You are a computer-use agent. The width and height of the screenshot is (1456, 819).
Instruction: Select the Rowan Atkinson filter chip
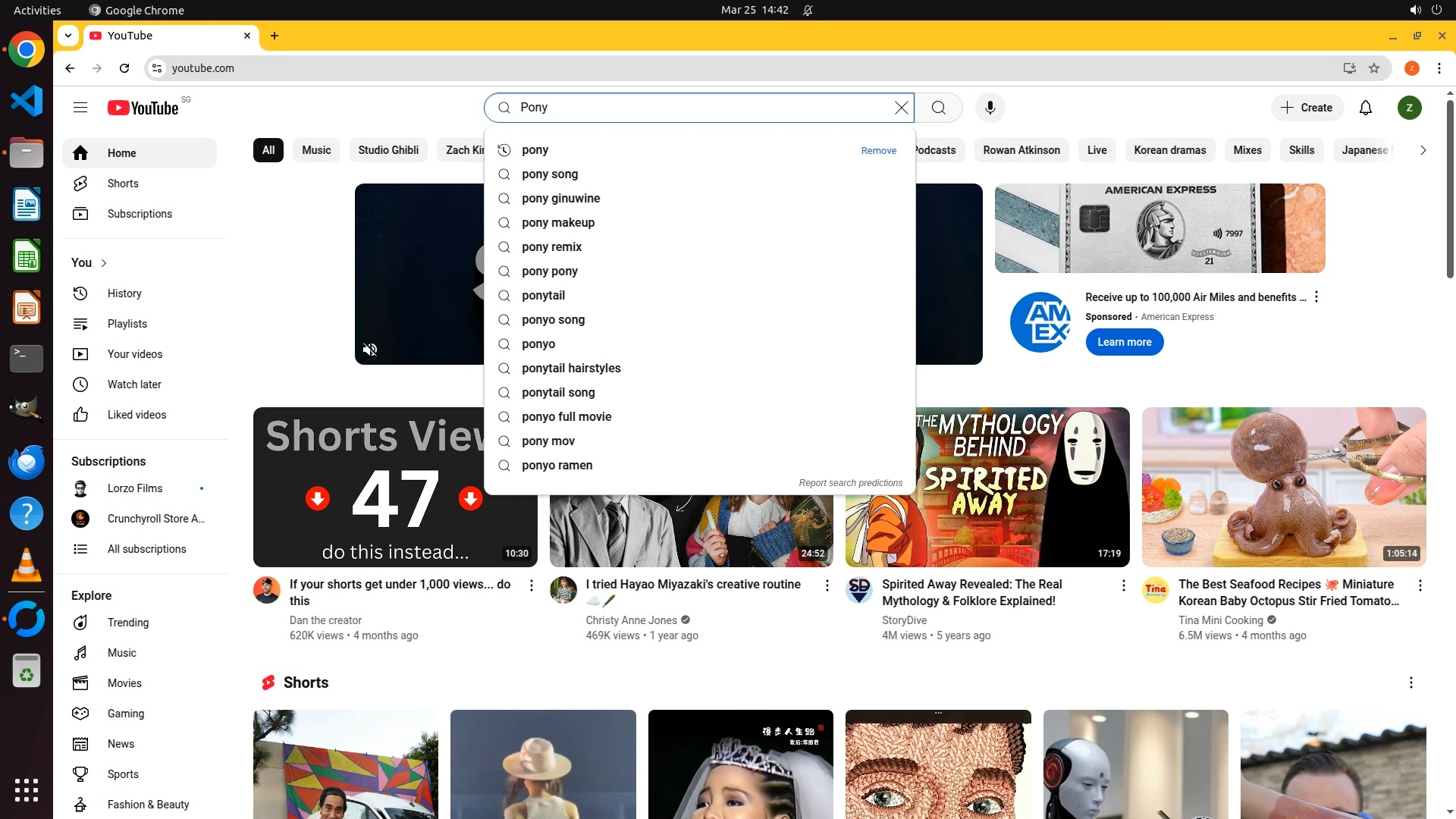pyautogui.click(x=1021, y=150)
